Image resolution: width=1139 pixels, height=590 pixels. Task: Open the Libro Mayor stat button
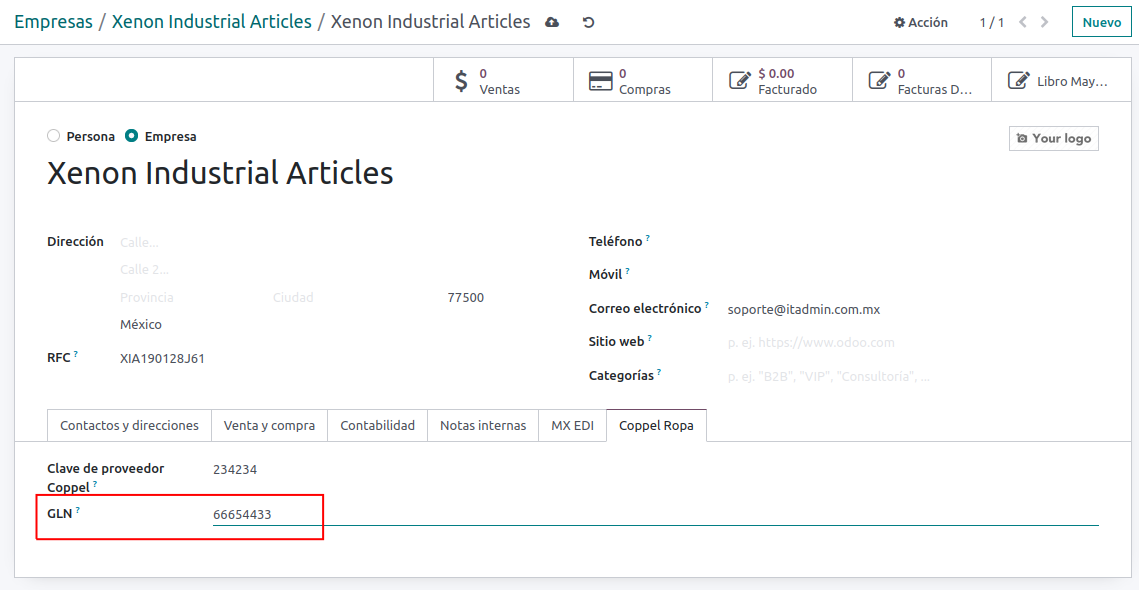(x=1058, y=81)
